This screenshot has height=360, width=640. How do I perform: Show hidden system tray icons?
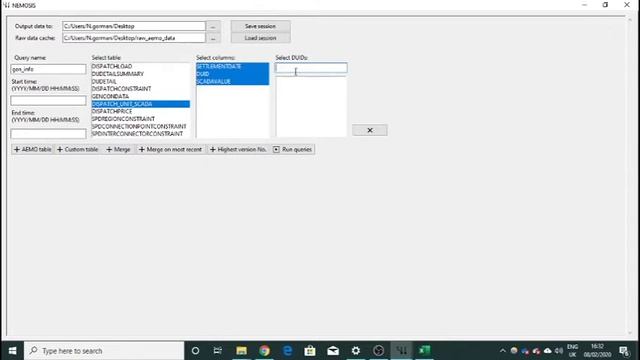pos(503,351)
